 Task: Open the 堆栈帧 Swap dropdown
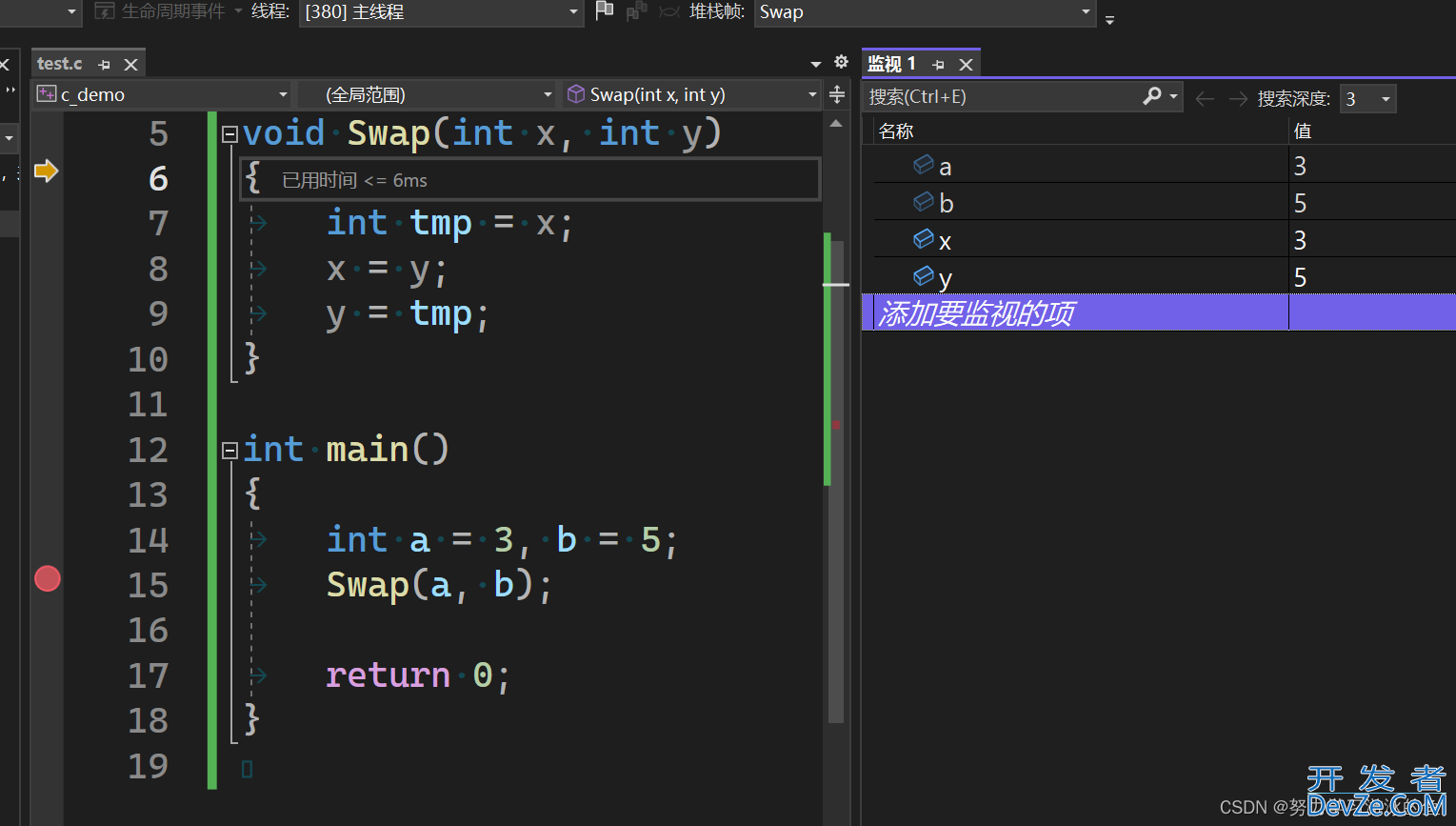(1086, 12)
